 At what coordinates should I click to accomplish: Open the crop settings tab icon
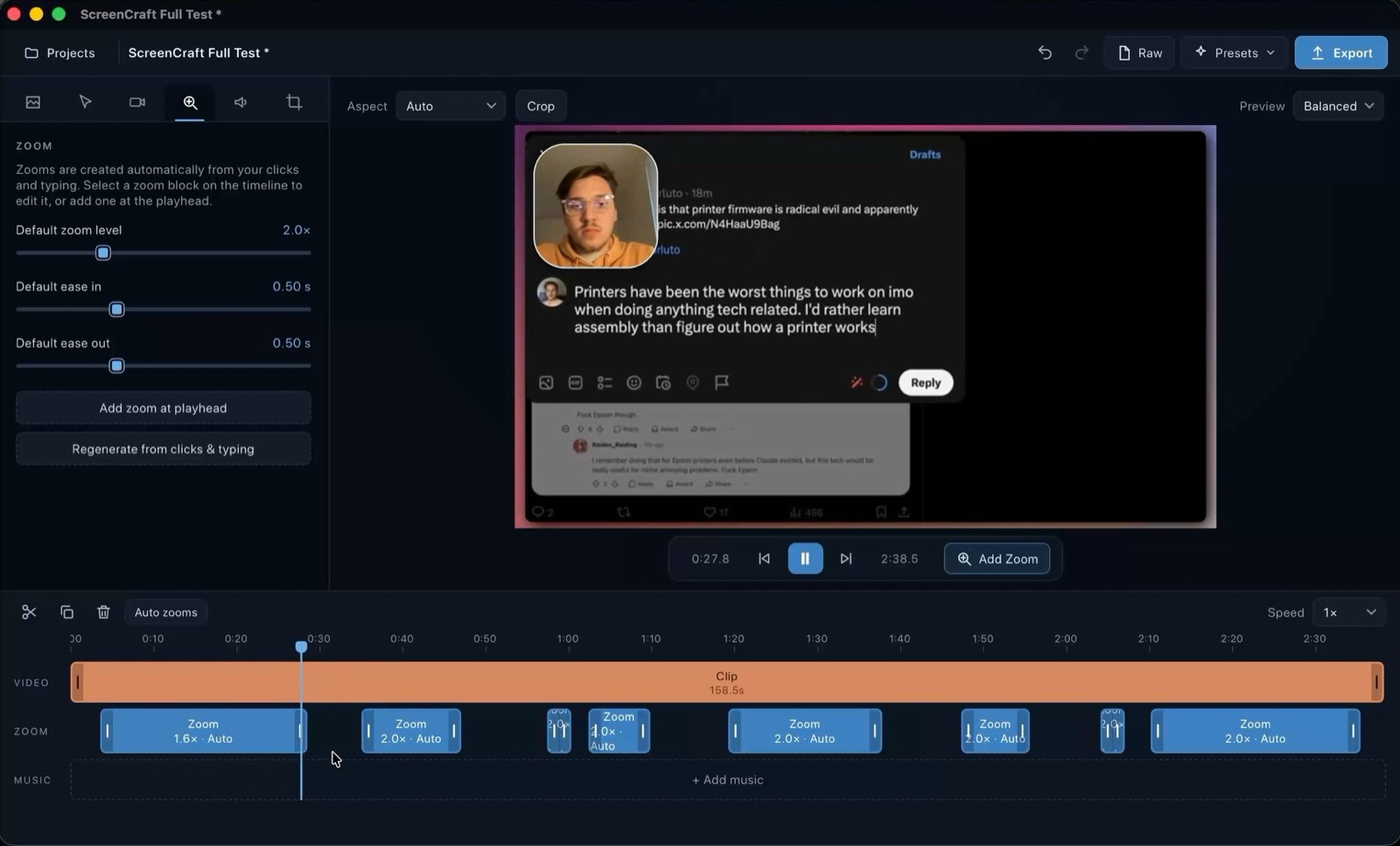pos(294,102)
